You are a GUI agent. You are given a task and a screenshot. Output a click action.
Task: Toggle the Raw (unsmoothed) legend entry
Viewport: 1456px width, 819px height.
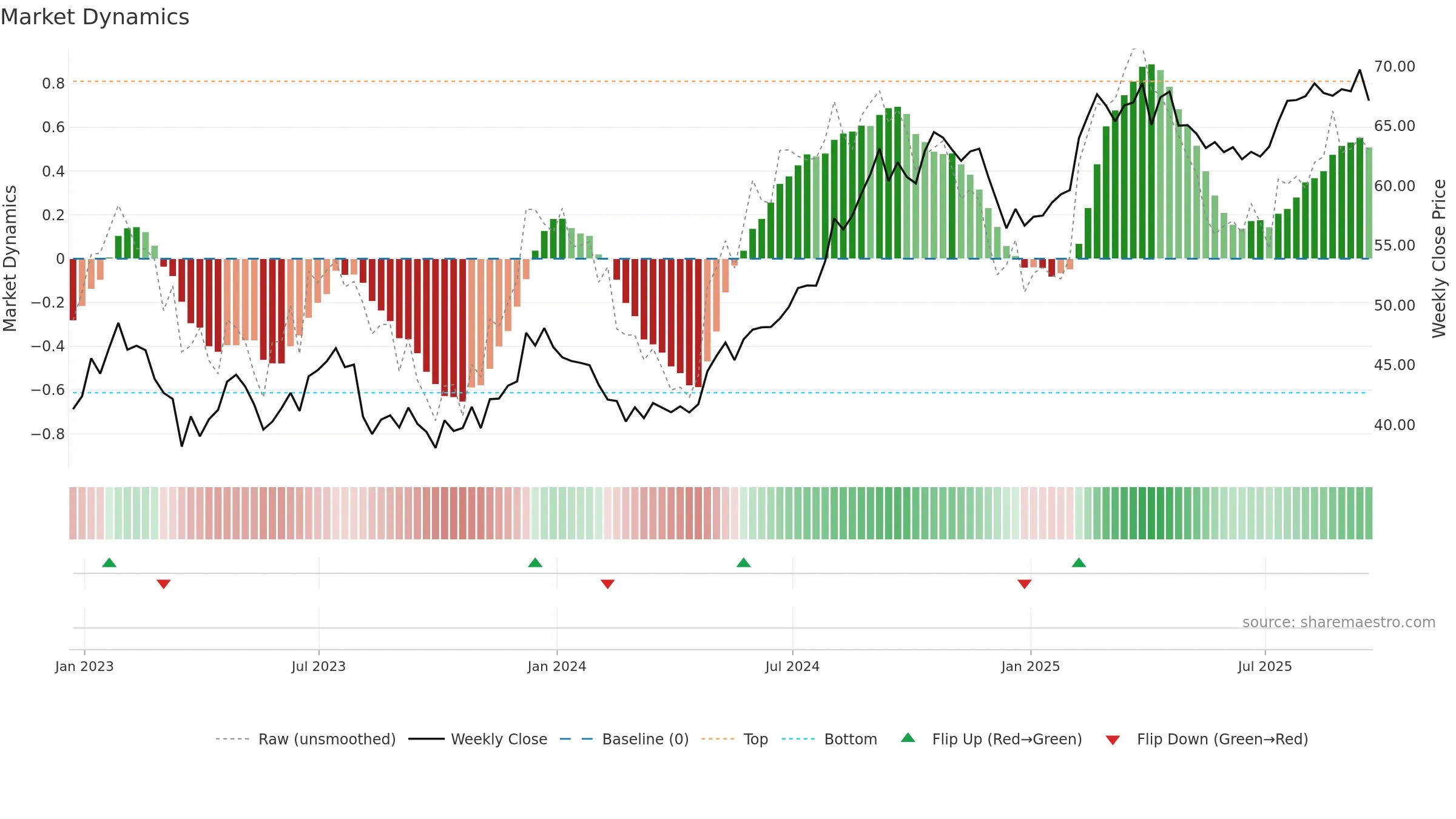pos(306,739)
